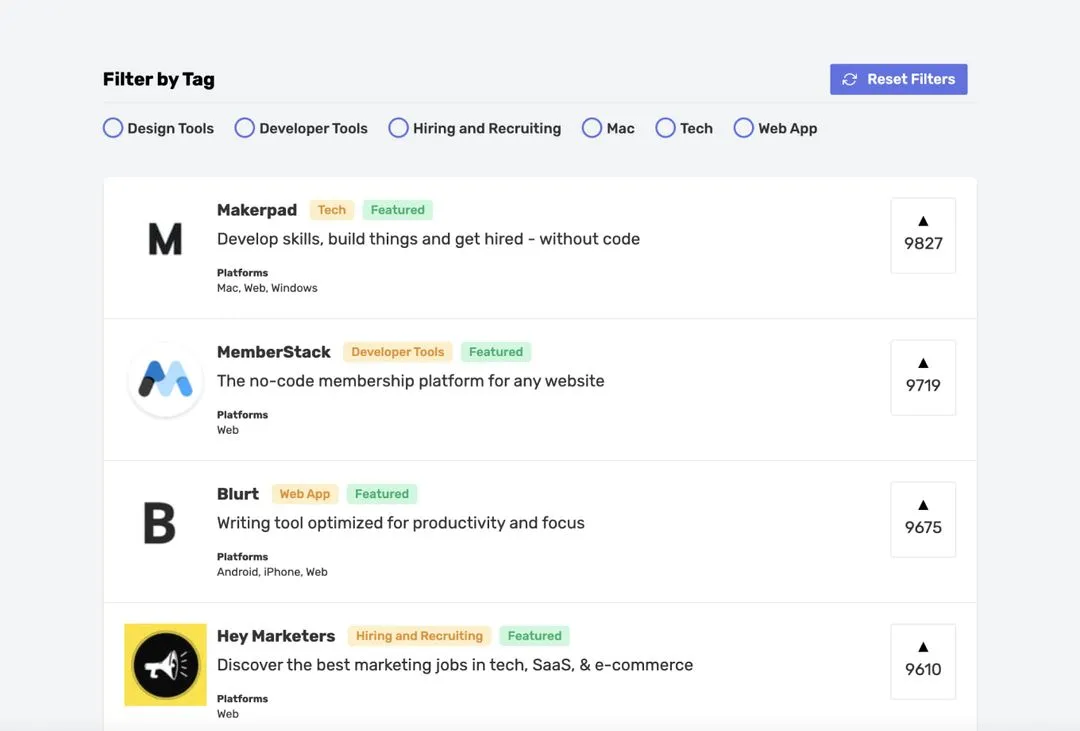
Task: Open the Makerpad product listing
Action: (257, 210)
